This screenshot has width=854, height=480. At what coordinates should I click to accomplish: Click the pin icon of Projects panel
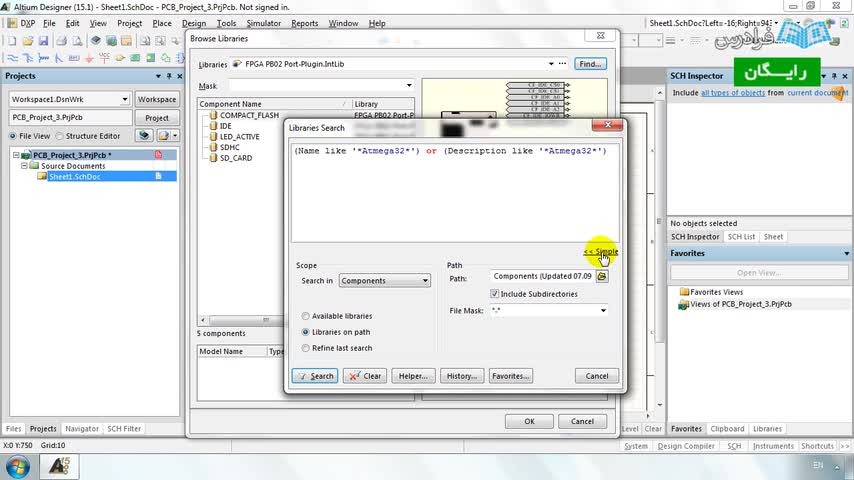[x=169, y=76]
